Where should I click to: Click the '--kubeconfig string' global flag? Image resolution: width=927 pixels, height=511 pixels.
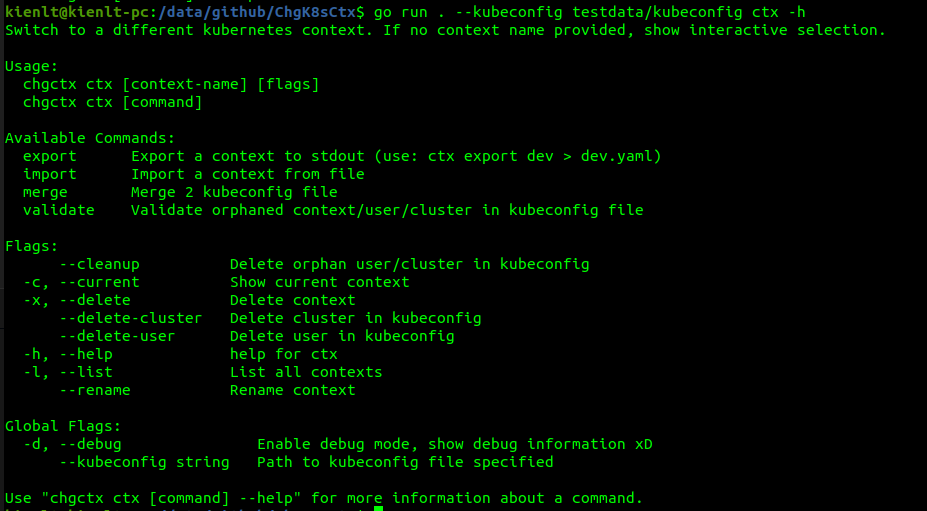tap(144, 462)
